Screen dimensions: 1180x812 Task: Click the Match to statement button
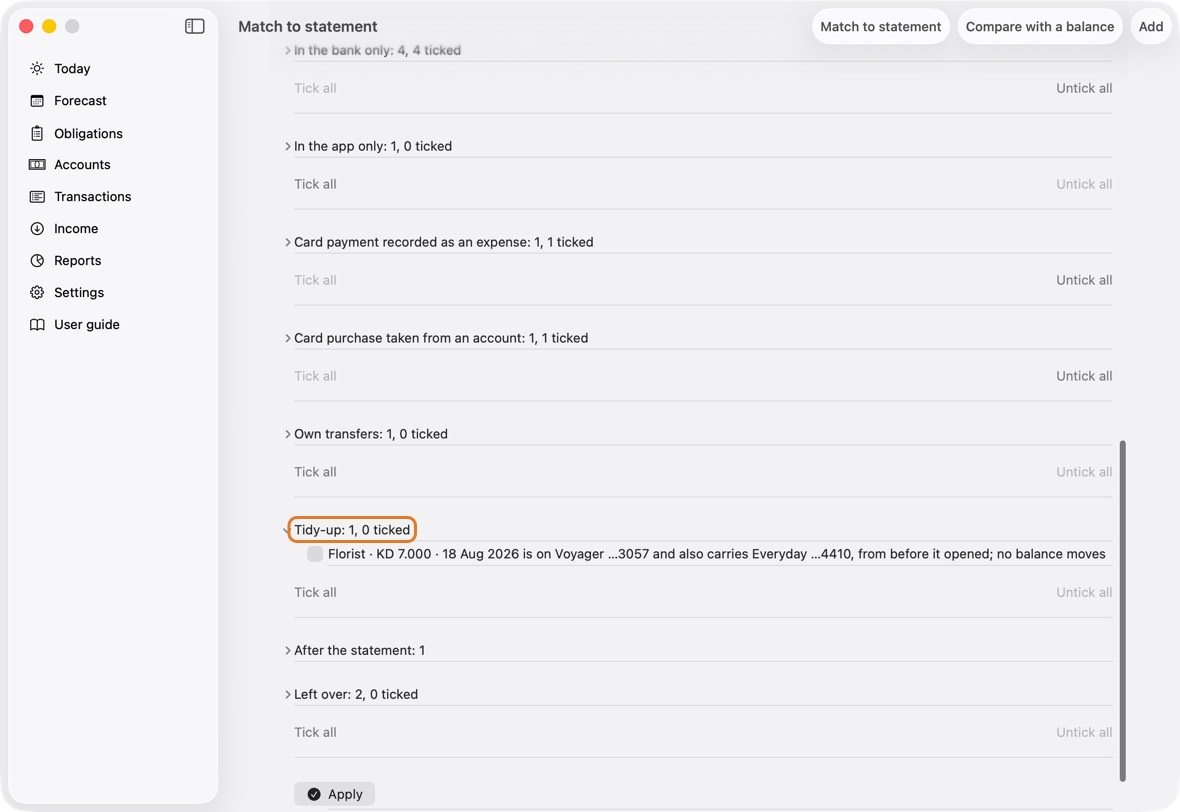pyautogui.click(x=880, y=26)
